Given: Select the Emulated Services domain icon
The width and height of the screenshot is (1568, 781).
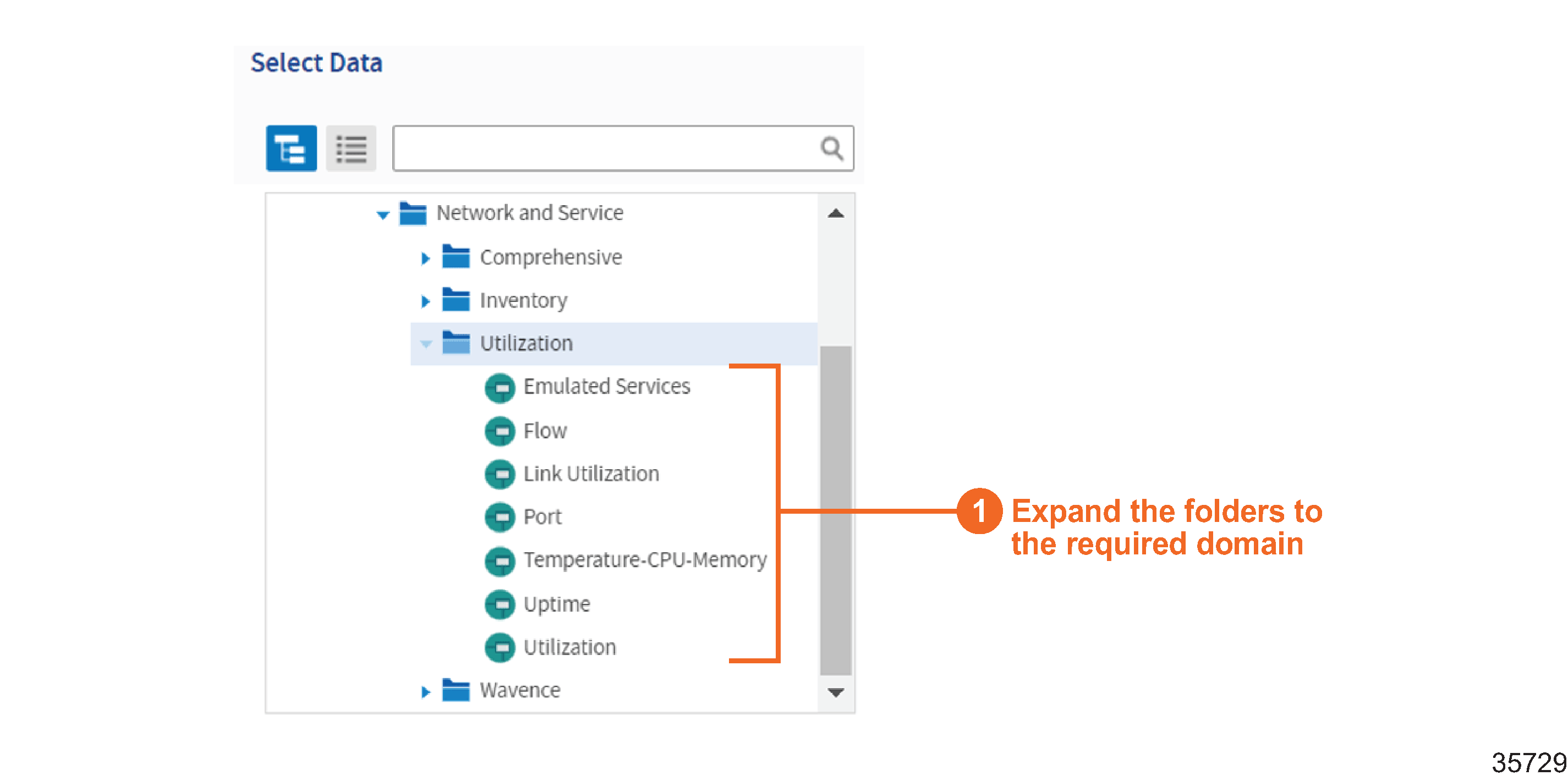Looking at the screenshot, I should tap(500, 388).
